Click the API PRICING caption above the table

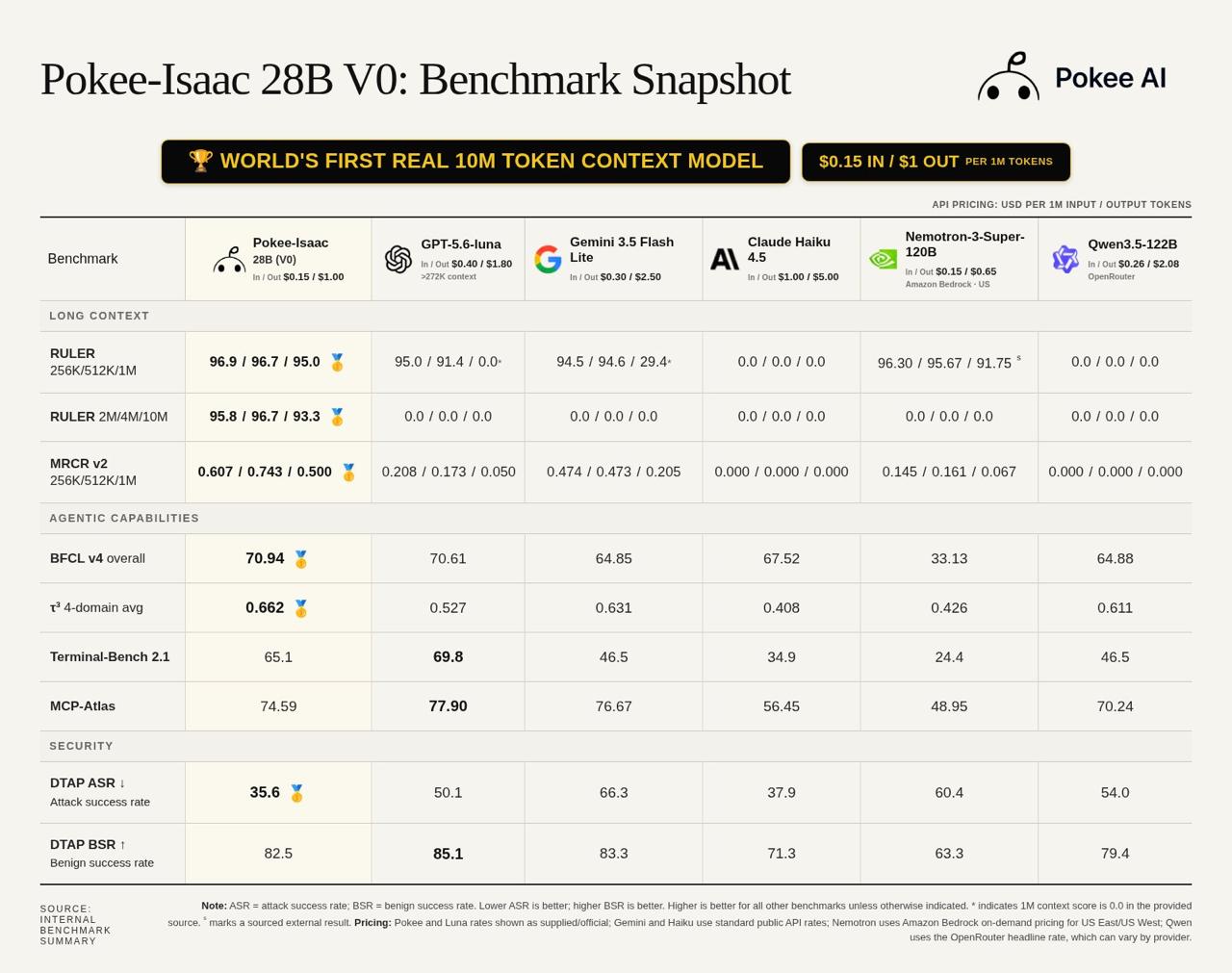(x=1062, y=204)
